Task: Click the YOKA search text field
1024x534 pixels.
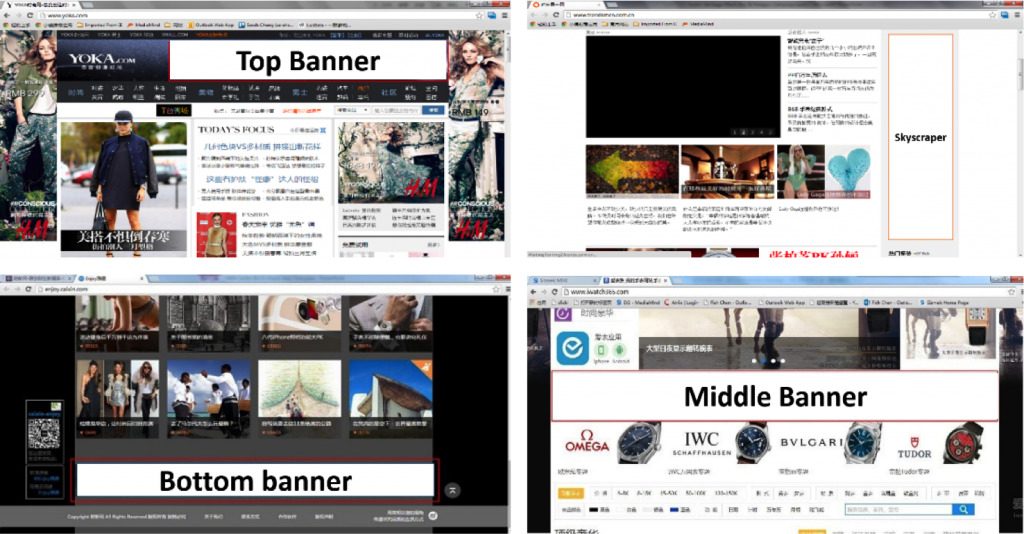Action: [x=396, y=110]
